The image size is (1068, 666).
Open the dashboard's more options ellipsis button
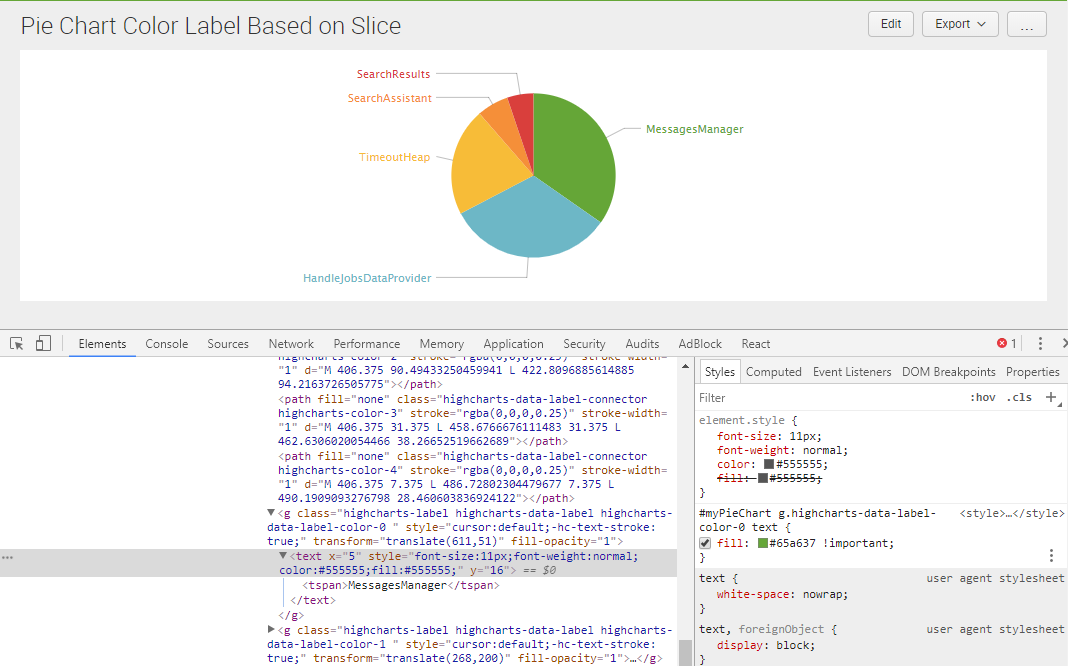point(1026,24)
